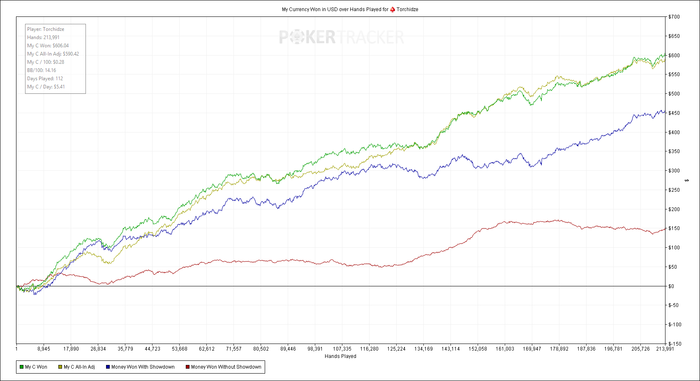Click the red PokerStars icon in chart title
Viewport: 700px width, 381px height.
coord(392,9)
